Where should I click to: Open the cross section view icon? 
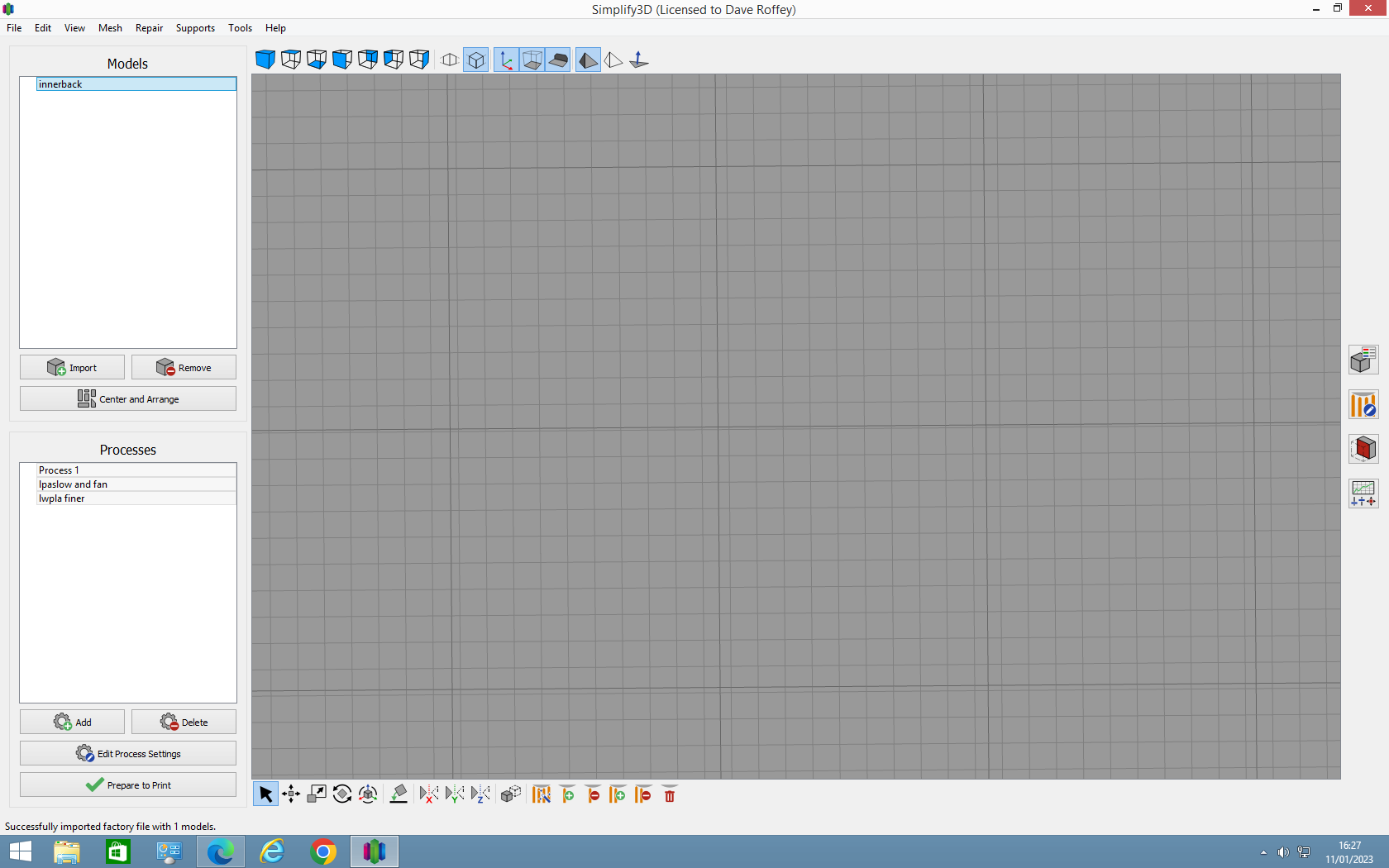1363,449
